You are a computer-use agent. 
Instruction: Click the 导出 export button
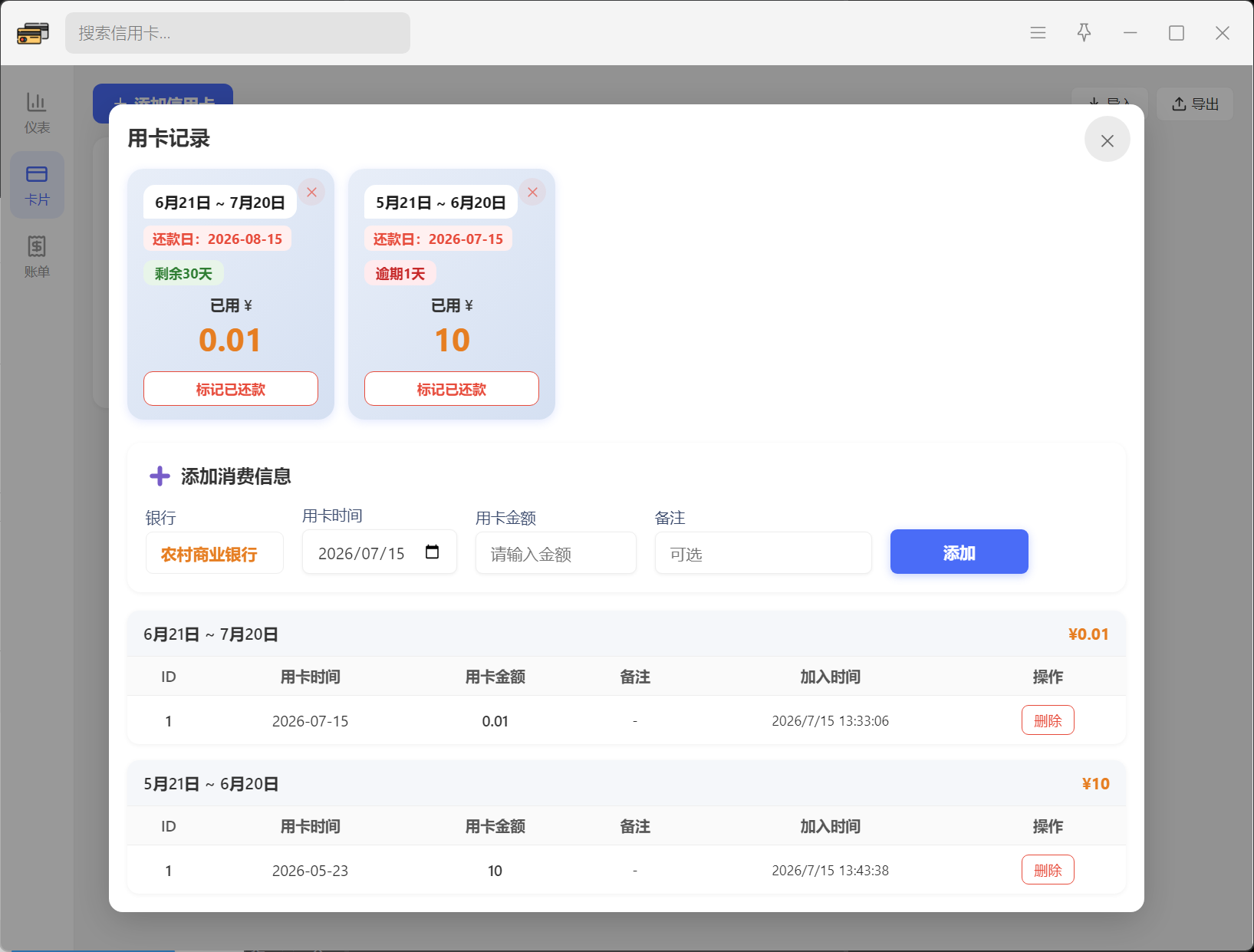pyautogui.click(x=1195, y=104)
